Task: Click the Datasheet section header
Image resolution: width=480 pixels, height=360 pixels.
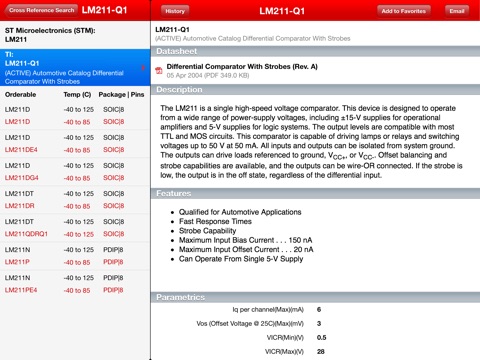Action: [315, 51]
